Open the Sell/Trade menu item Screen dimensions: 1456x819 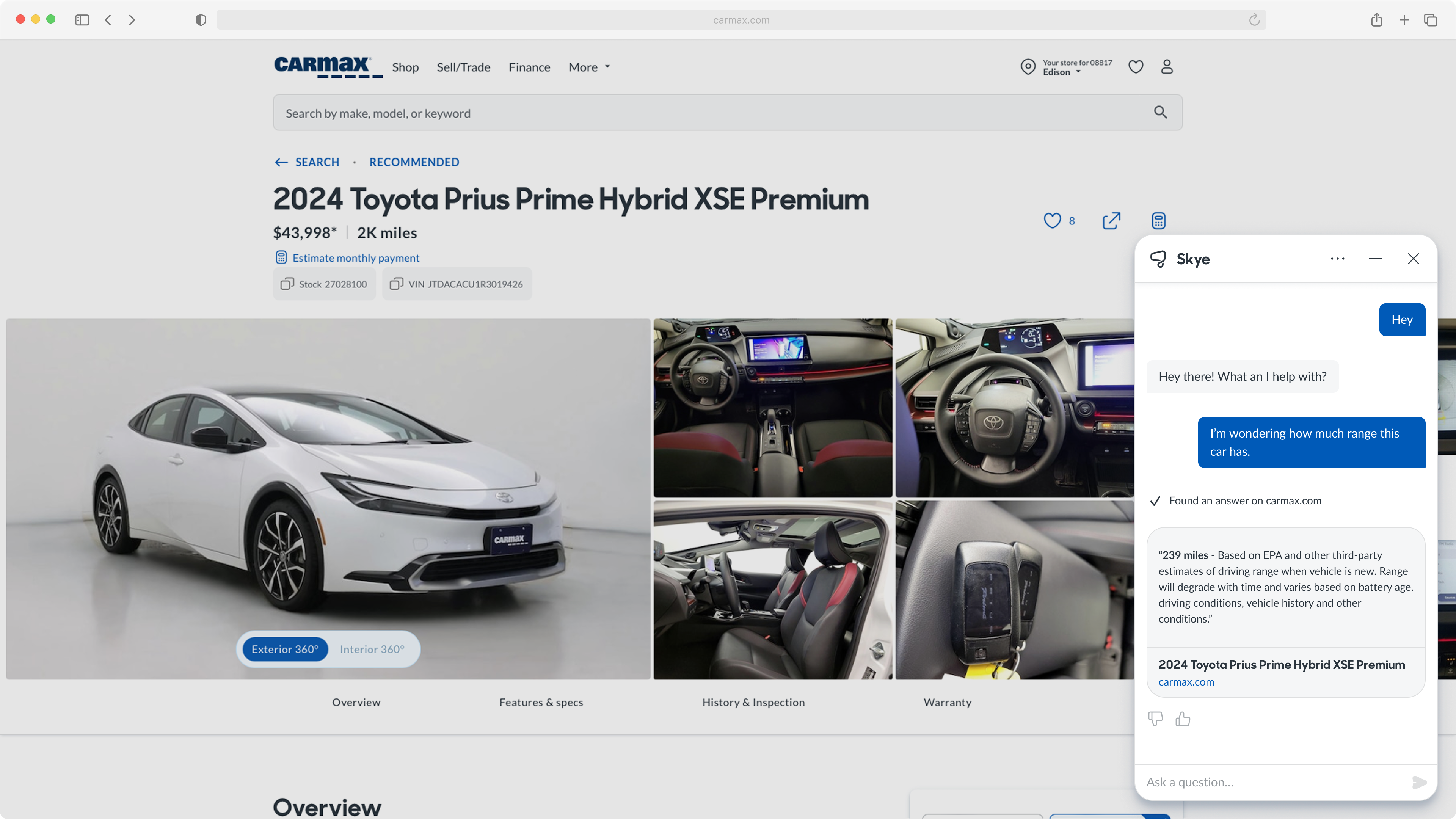(463, 67)
